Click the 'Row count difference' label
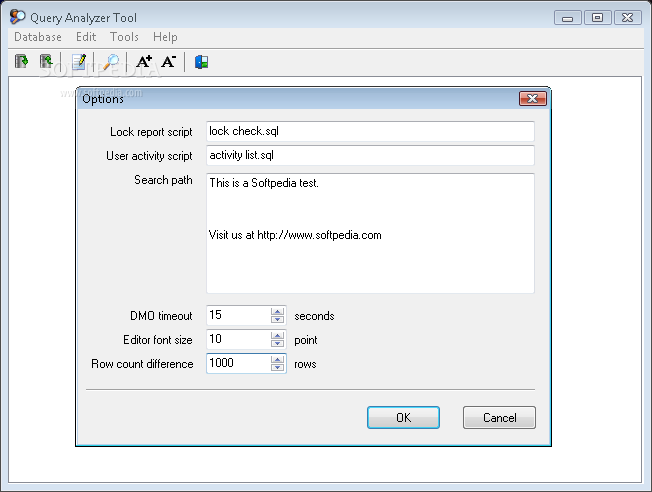 (x=142, y=364)
